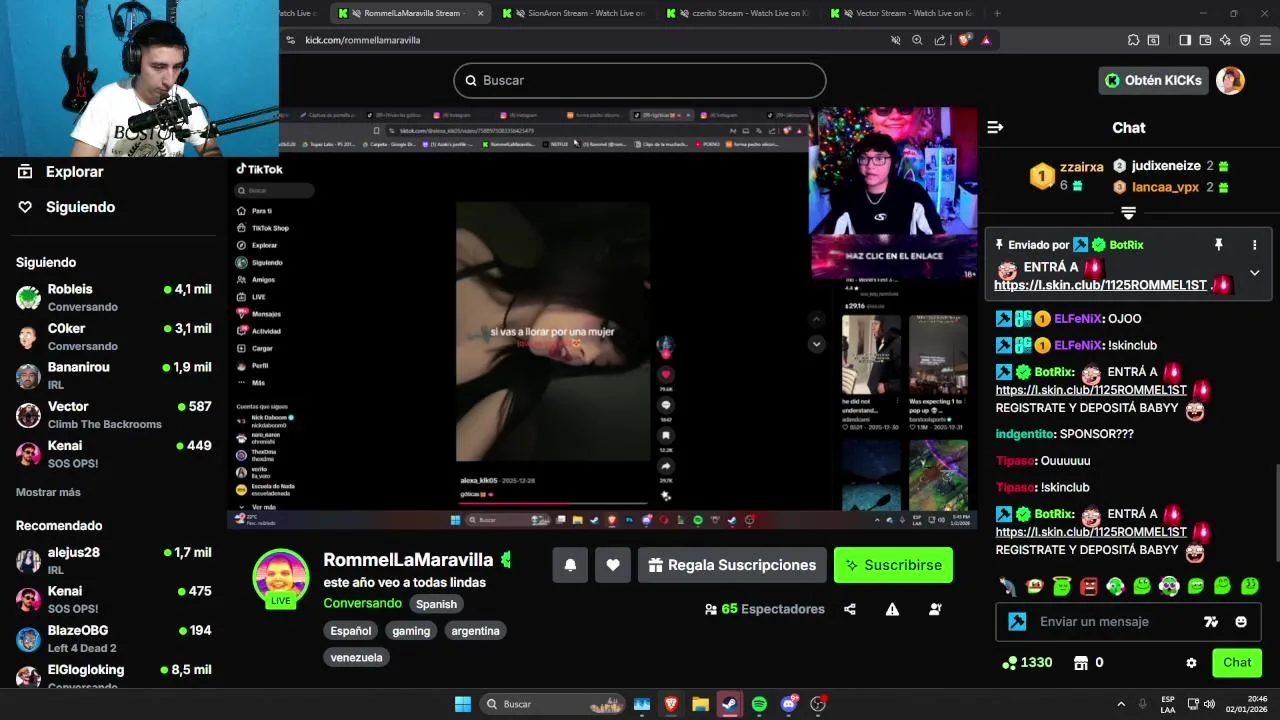Open the pinned skin.club link
Viewport: 1280px width, 720px height.
pyautogui.click(x=1100, y=286)
